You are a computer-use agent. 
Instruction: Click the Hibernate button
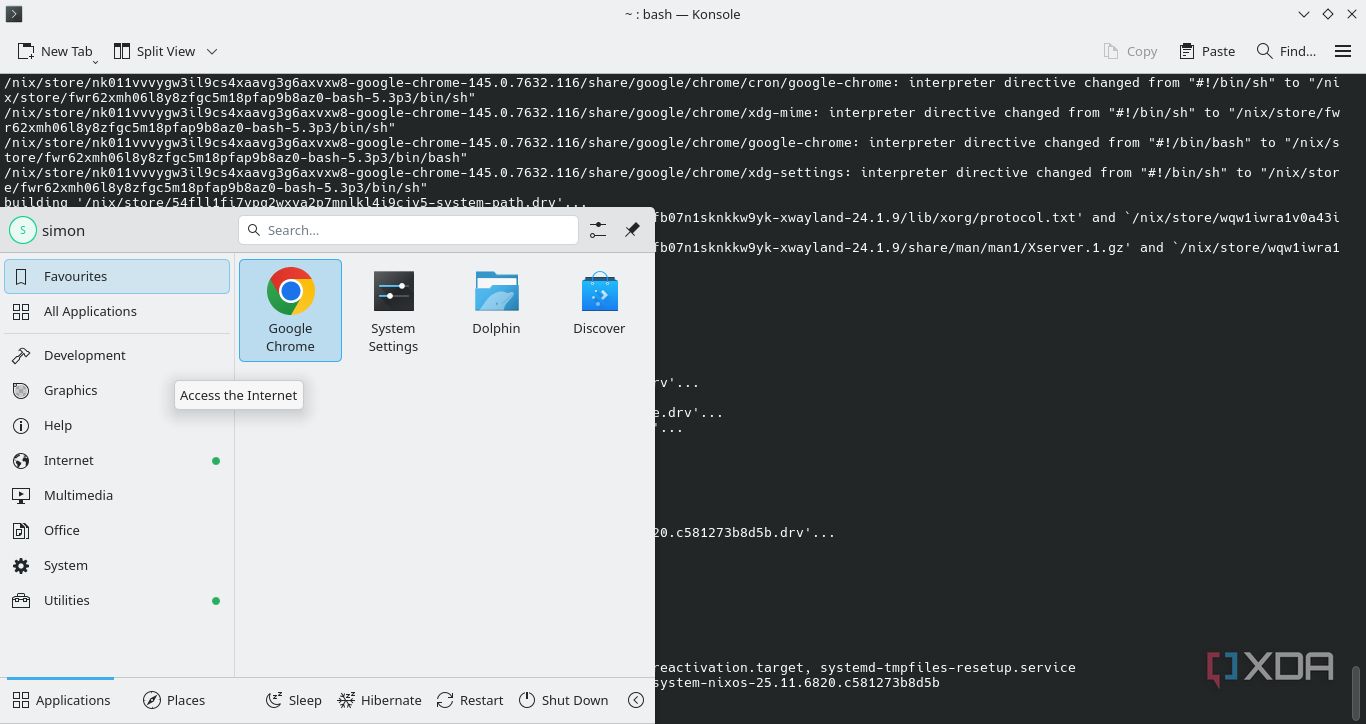(379, 700)
